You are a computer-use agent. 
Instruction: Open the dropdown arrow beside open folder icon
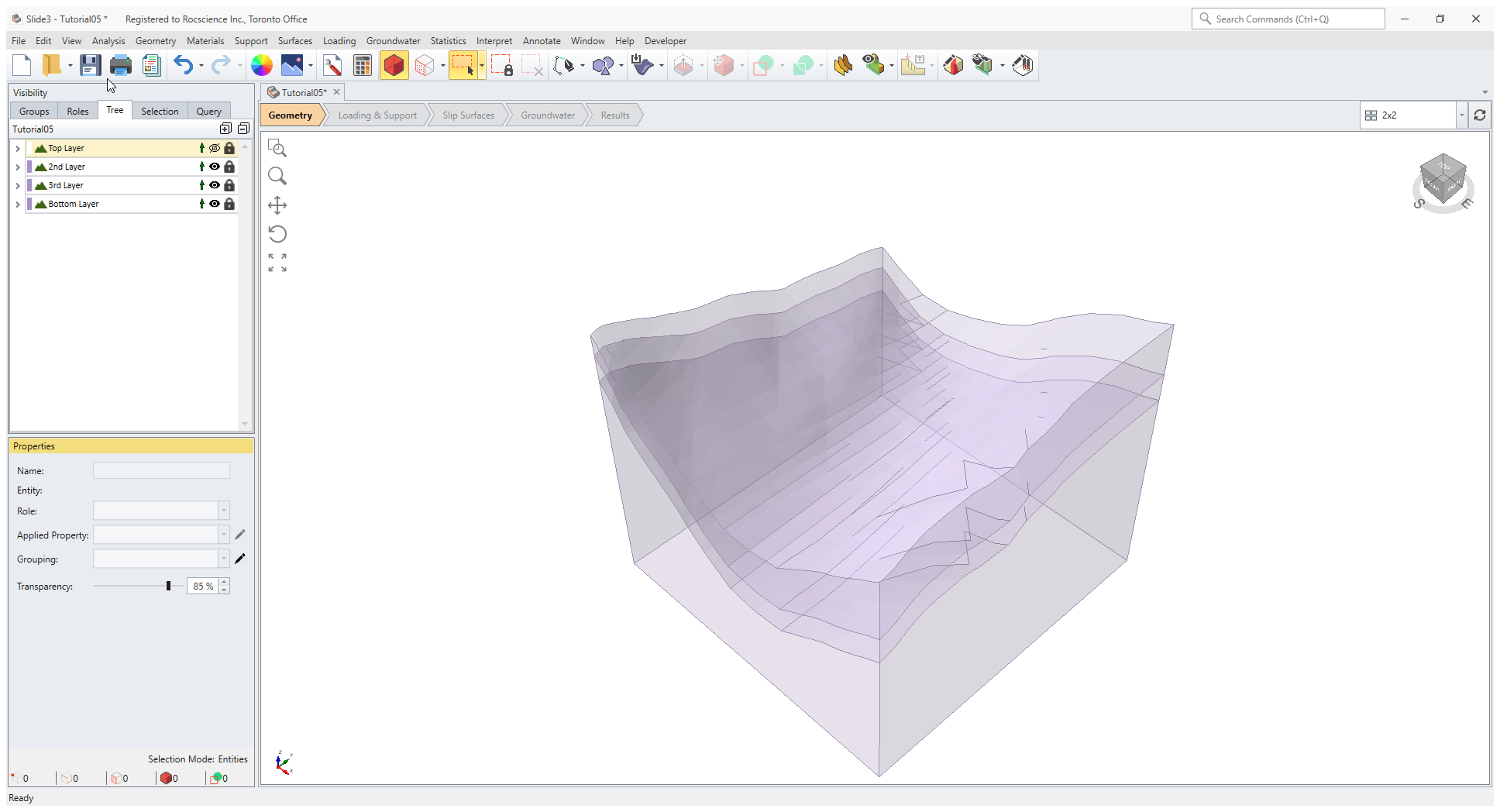[70, 66]
